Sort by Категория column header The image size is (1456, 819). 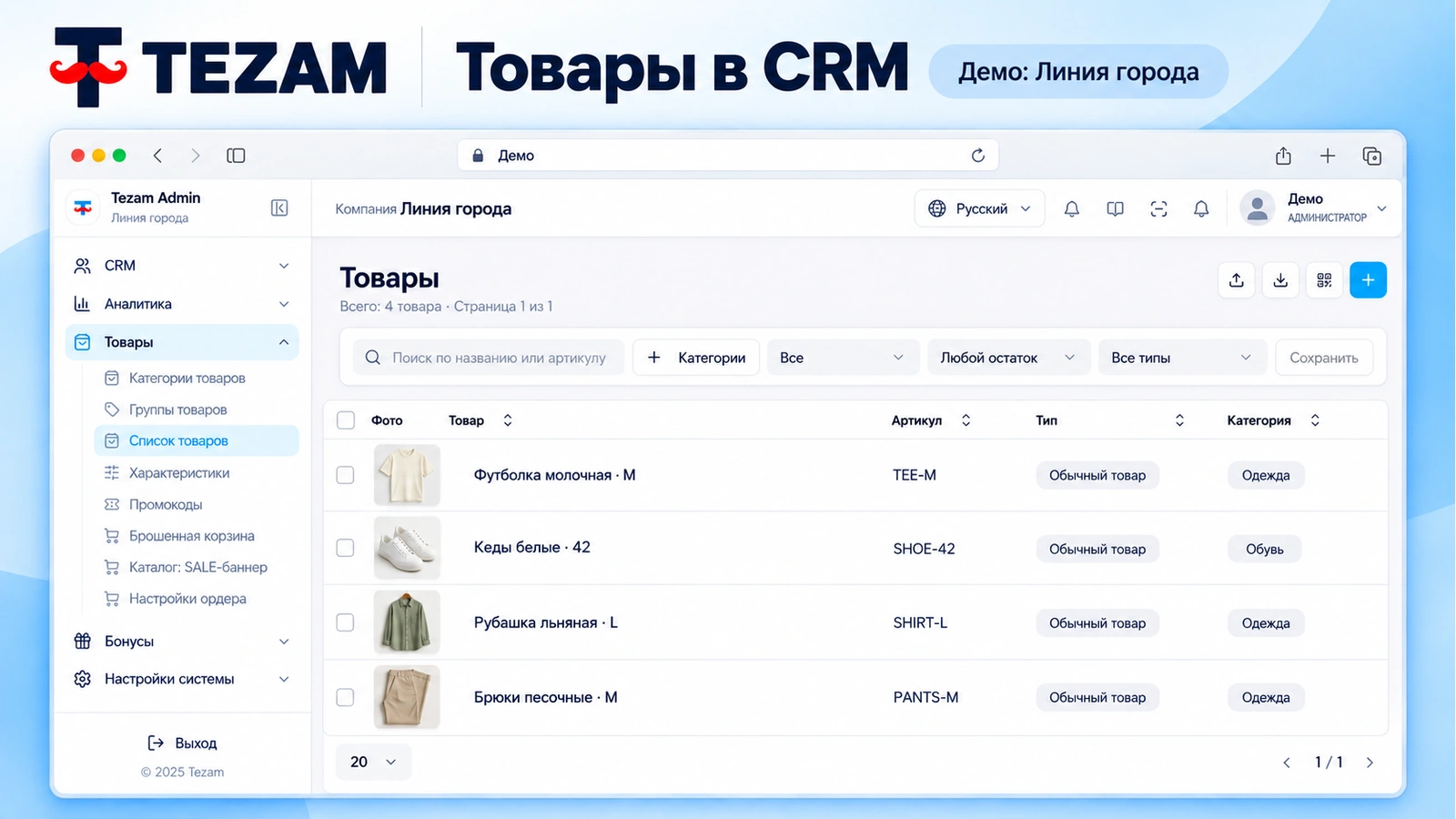tap(1273, 420)
